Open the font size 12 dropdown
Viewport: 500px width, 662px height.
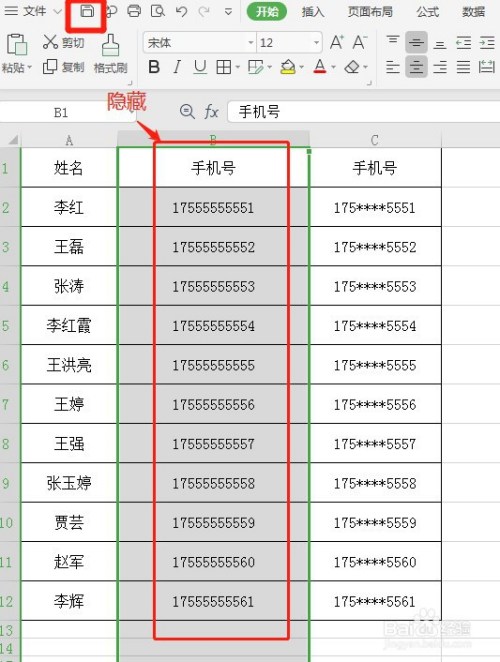(316, 43)
